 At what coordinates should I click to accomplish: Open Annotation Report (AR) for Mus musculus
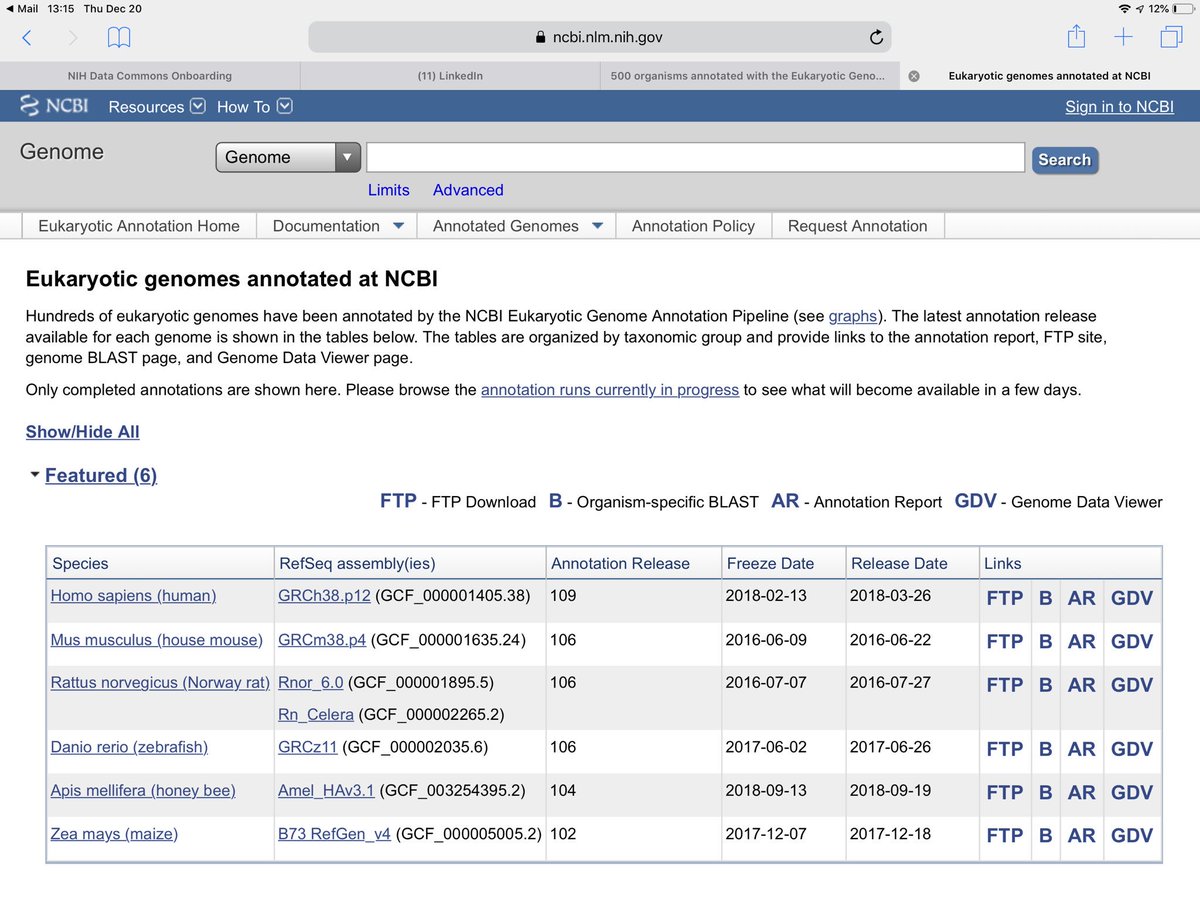pos(1082,642)
